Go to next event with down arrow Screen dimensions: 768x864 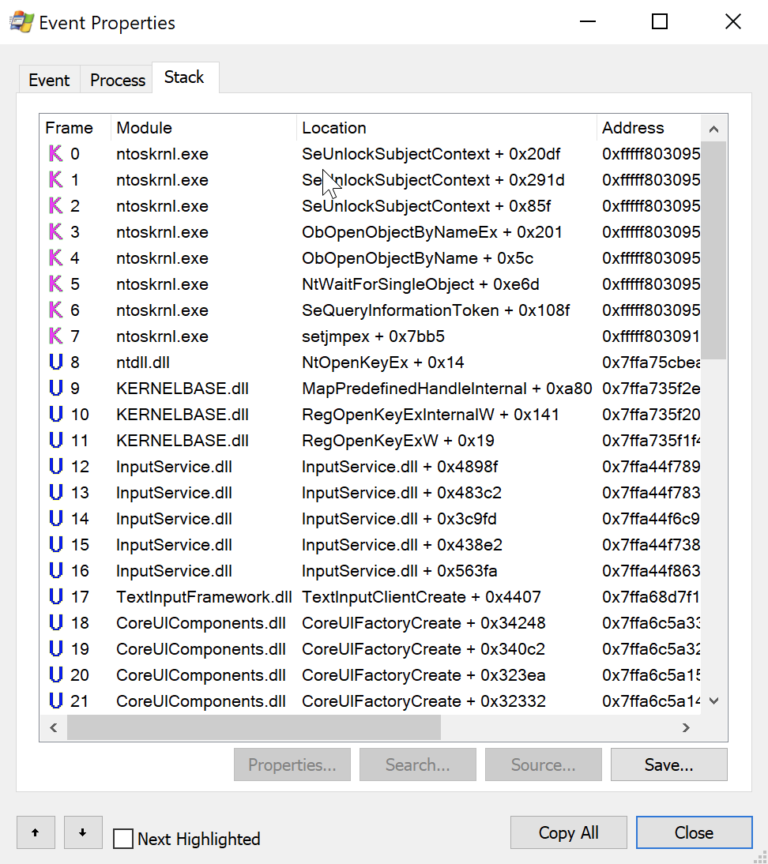[x=83, y=832]
